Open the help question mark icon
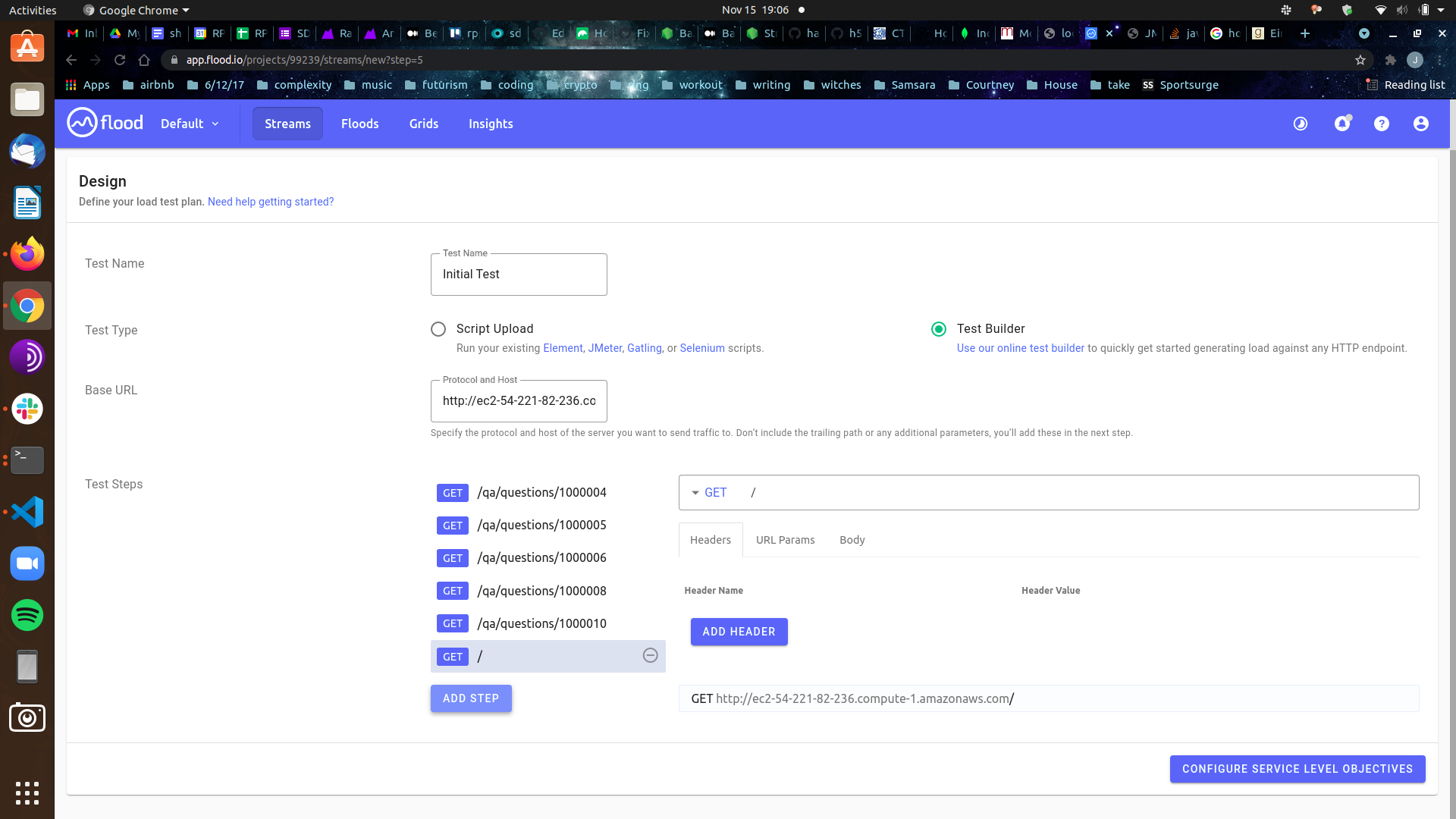The image size is (1456, 819). point(1381,123)
